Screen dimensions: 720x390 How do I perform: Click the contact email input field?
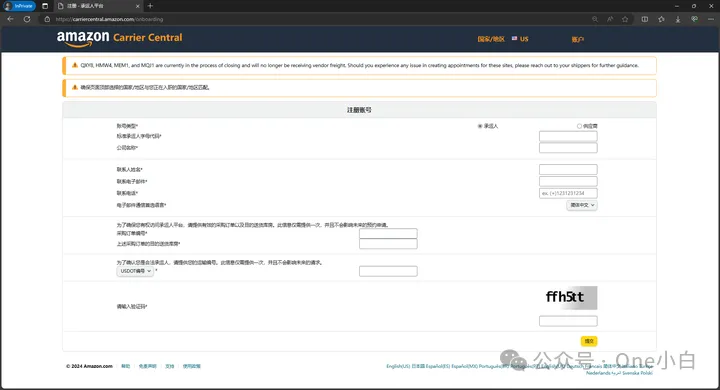(x=568, y=181)
